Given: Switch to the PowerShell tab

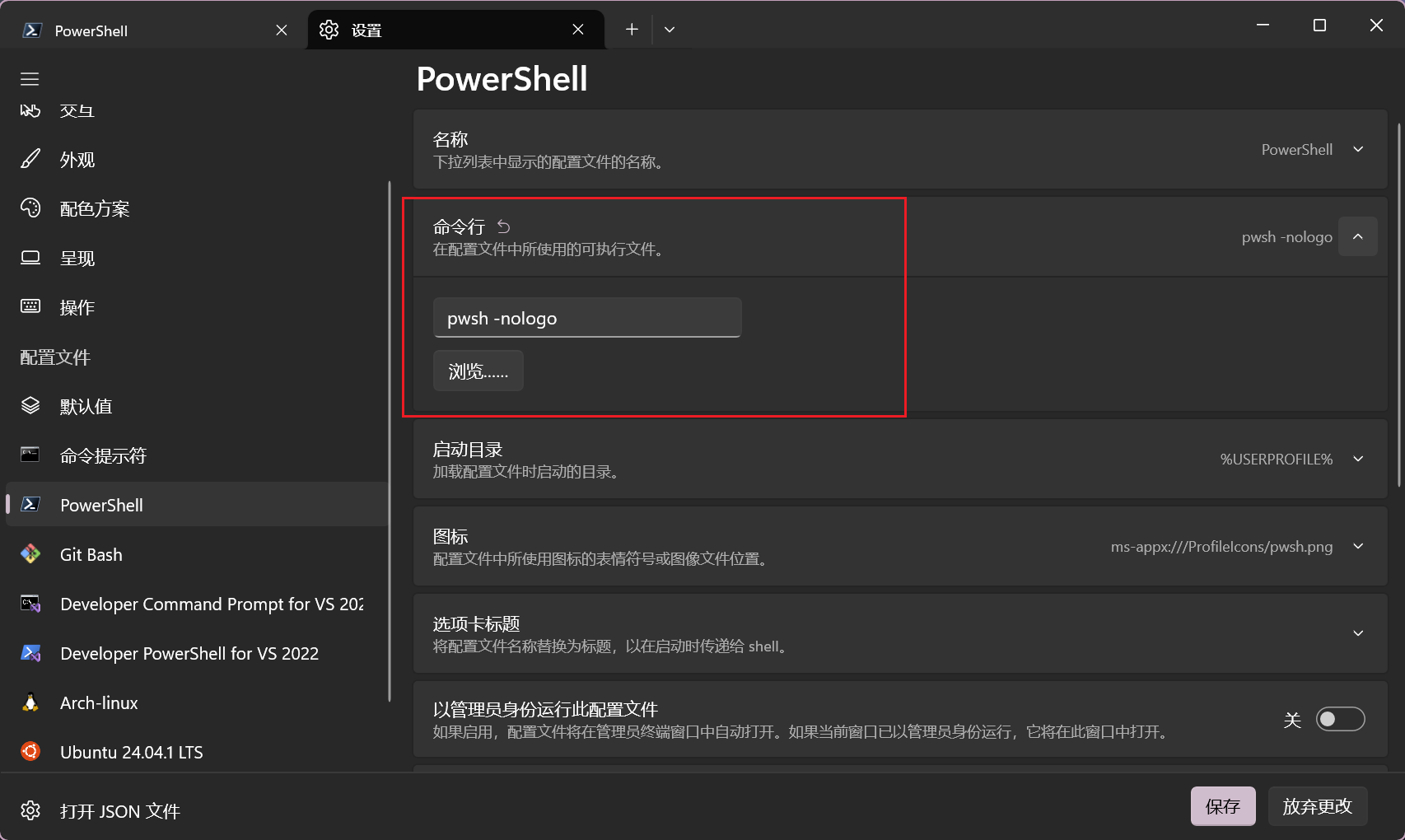Looking at the screenshot, I should coord(156,30).
